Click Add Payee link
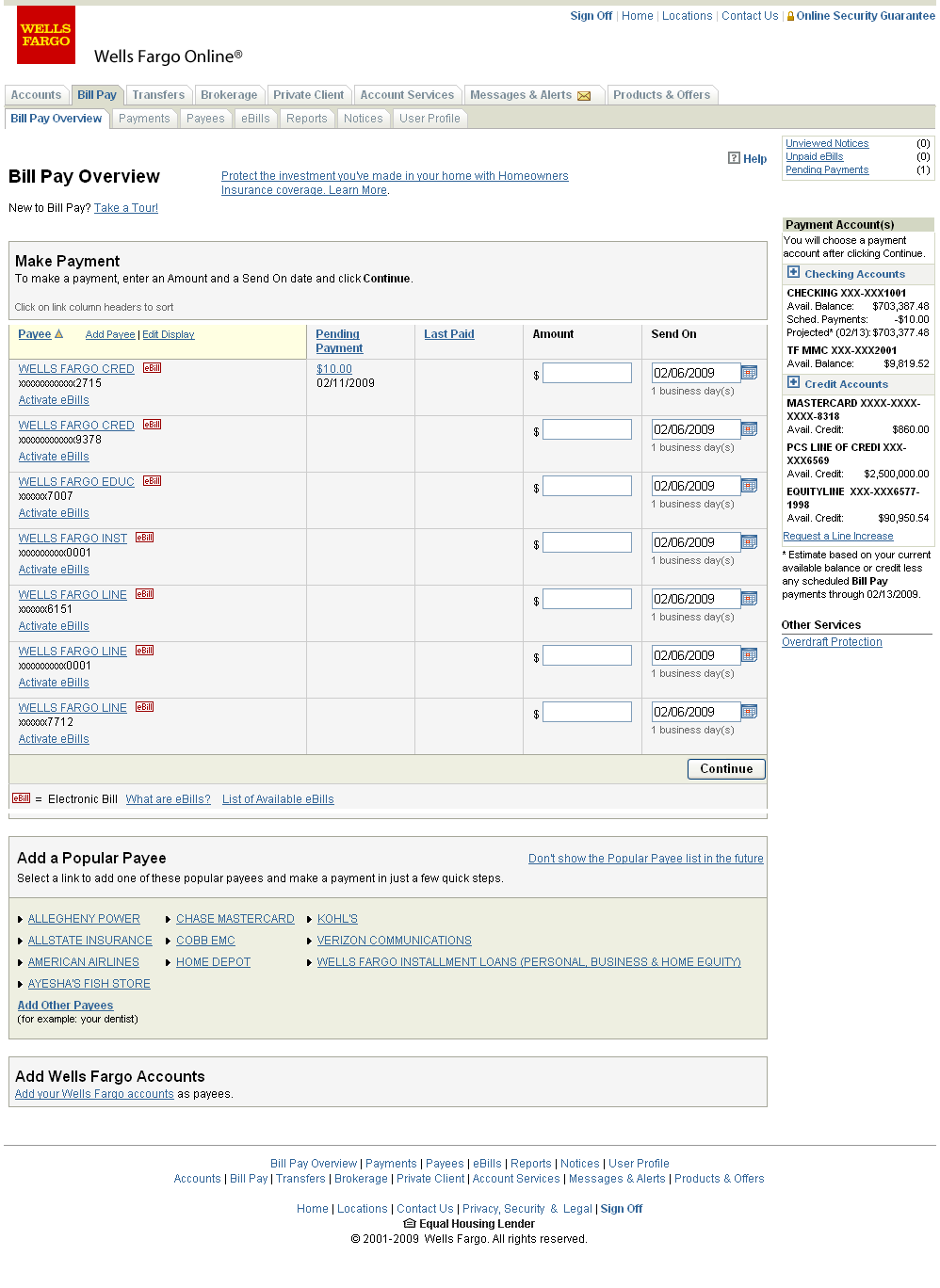The width and height of the screenshot is (940, 1288). 110,334
